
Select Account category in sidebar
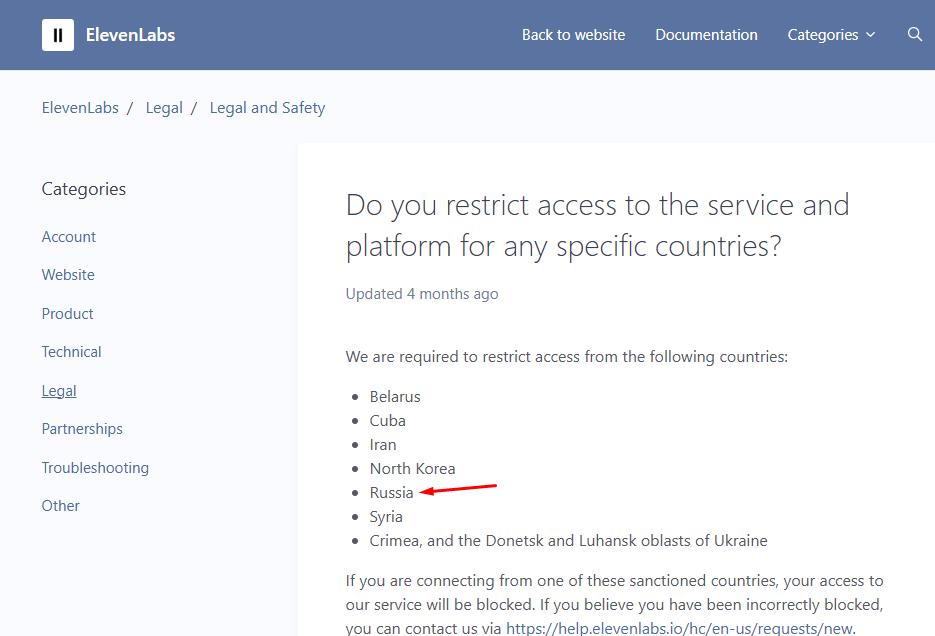point(69,237)
